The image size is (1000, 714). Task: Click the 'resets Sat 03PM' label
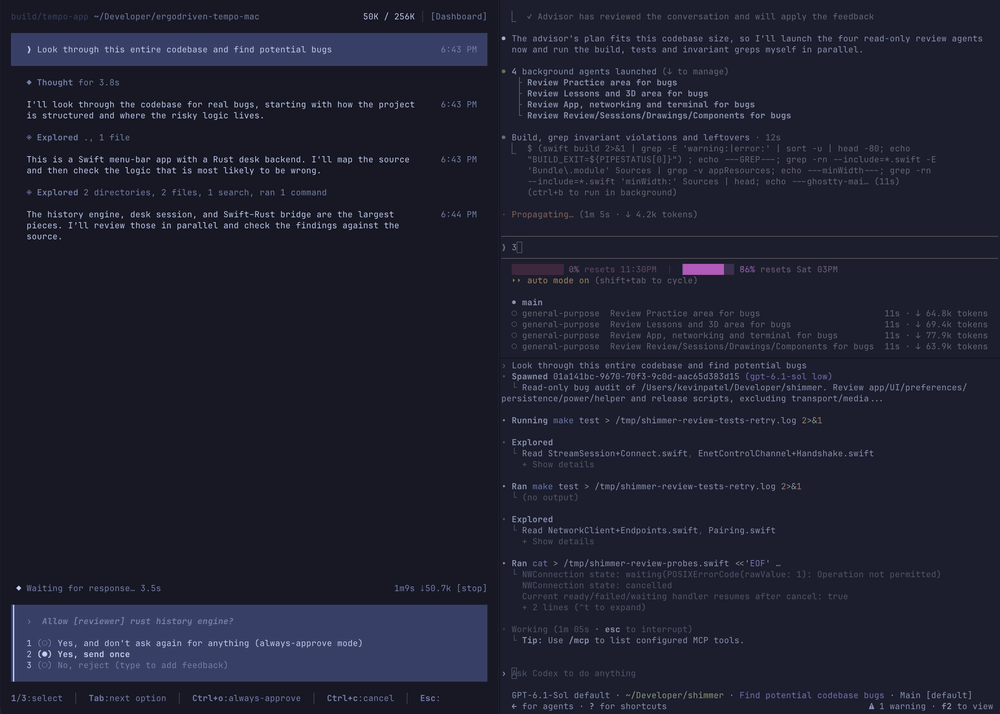point(798,269)
